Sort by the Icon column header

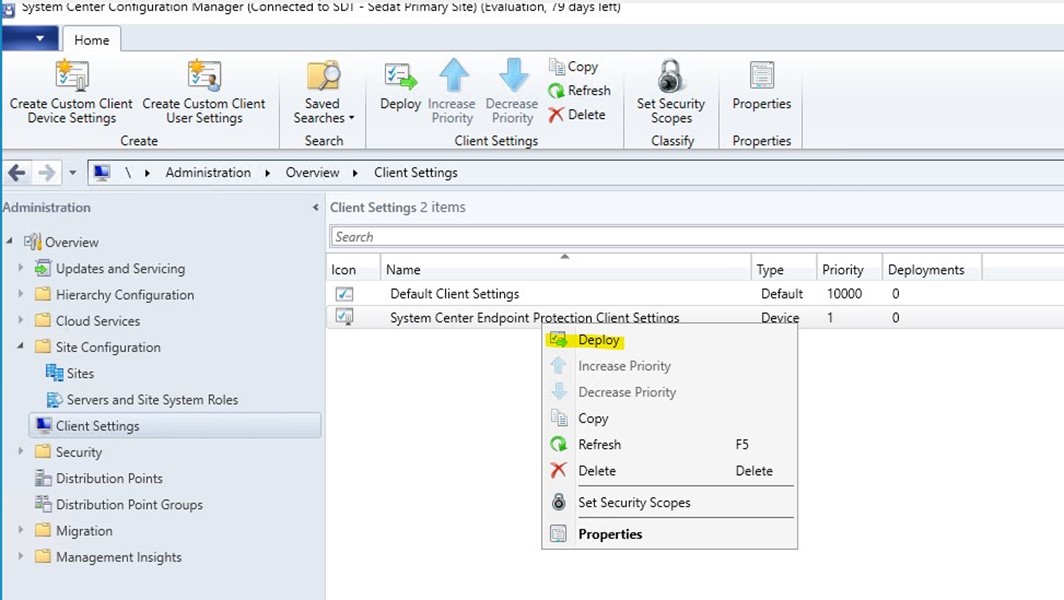coord(353,269)
